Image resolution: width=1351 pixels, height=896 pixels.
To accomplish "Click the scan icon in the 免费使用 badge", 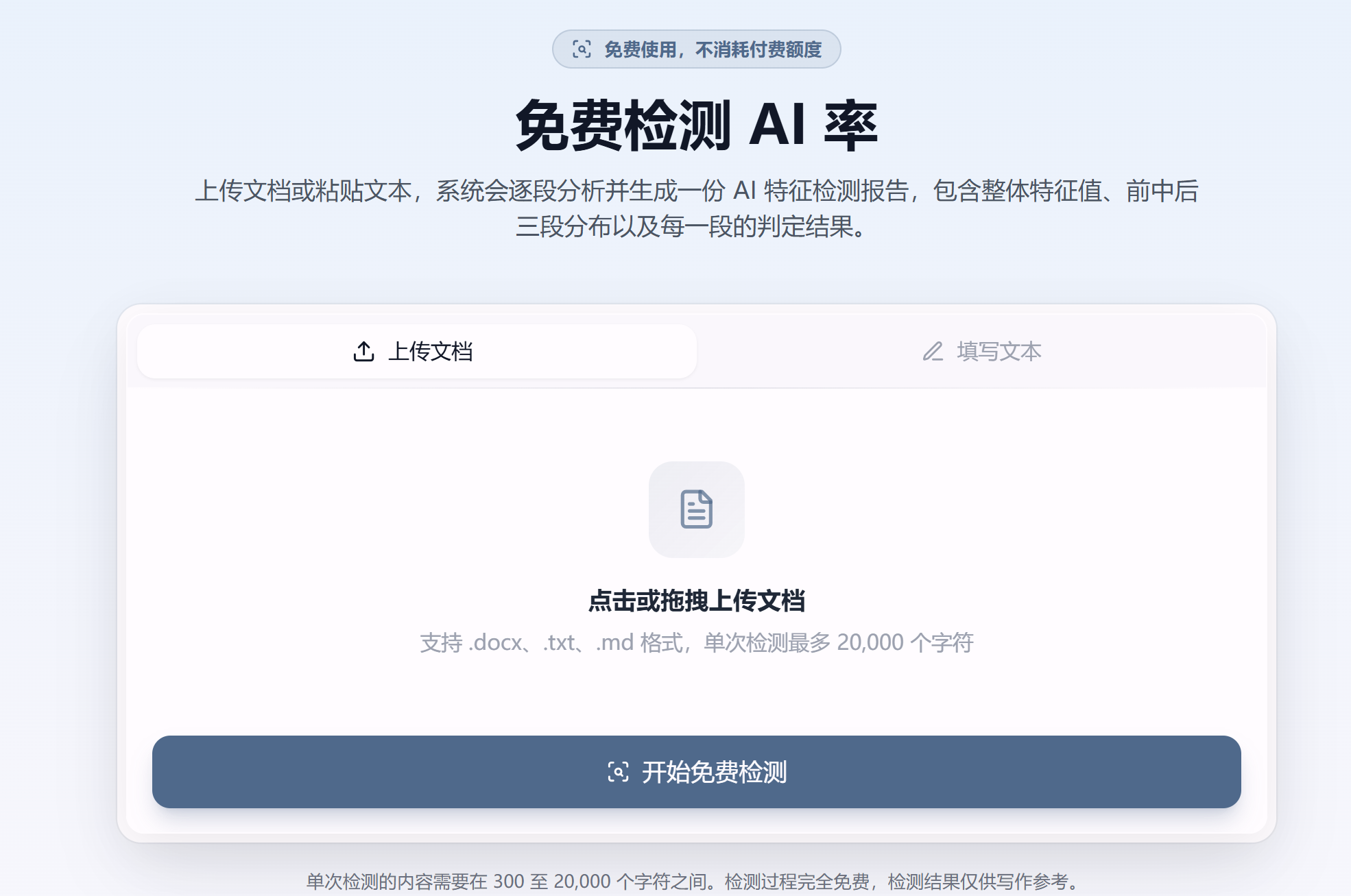I will click(x=582, y=49).
